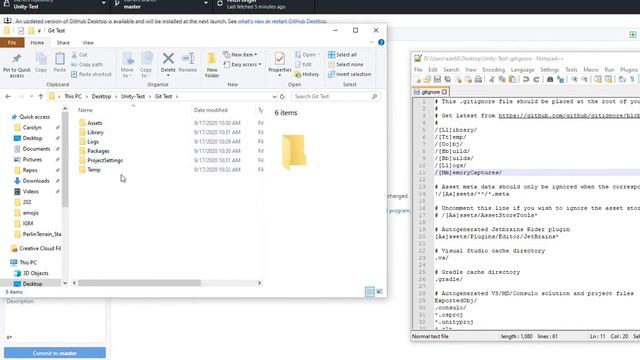Open recent locations dropdown arrow
640x360 pixels.
(31, 97)
